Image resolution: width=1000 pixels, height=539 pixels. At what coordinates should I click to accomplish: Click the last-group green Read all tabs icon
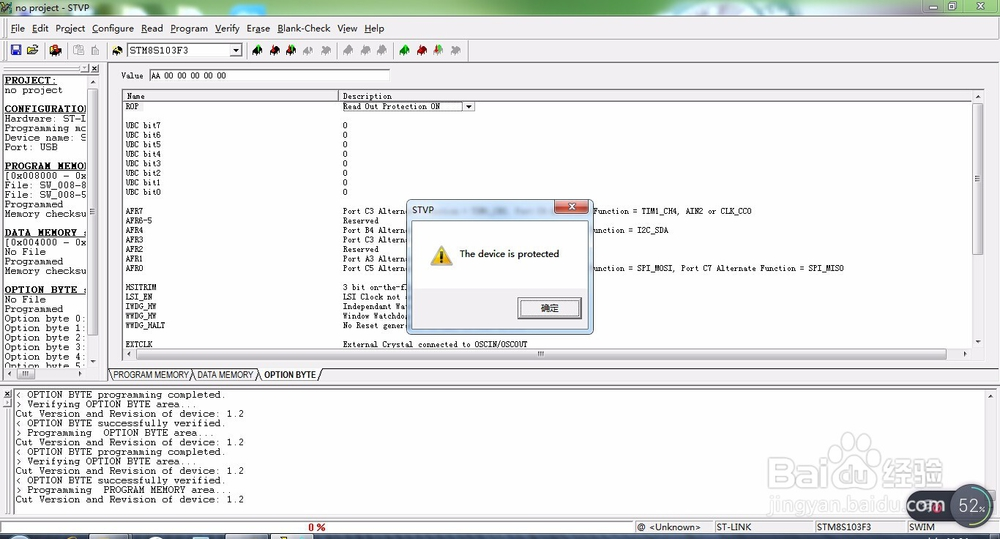click(x=404, y=50)
